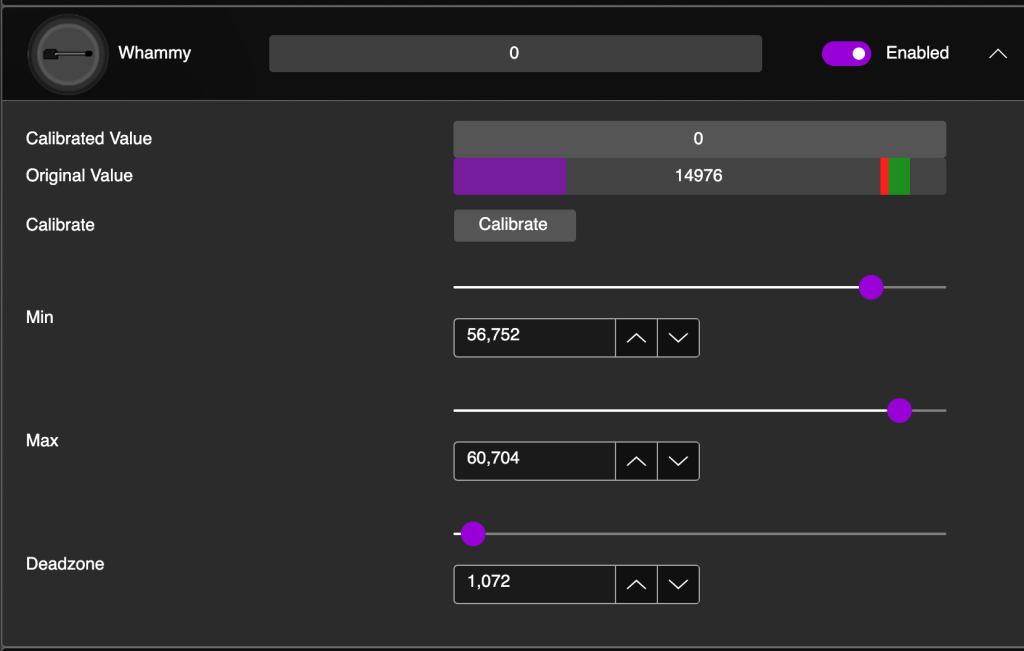Image resolution: width=1024 pixels, height=651 pixels.
Task: Click the Deadzone slider handle
Action: pos(473,534)
